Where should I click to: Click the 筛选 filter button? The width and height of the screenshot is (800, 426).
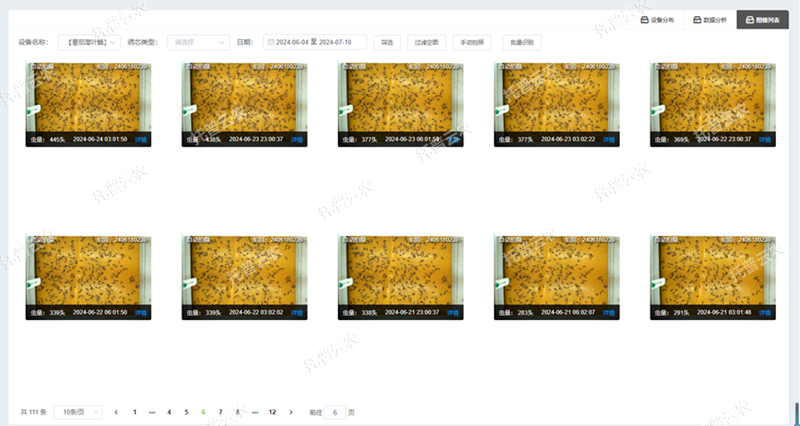[387, 42]
